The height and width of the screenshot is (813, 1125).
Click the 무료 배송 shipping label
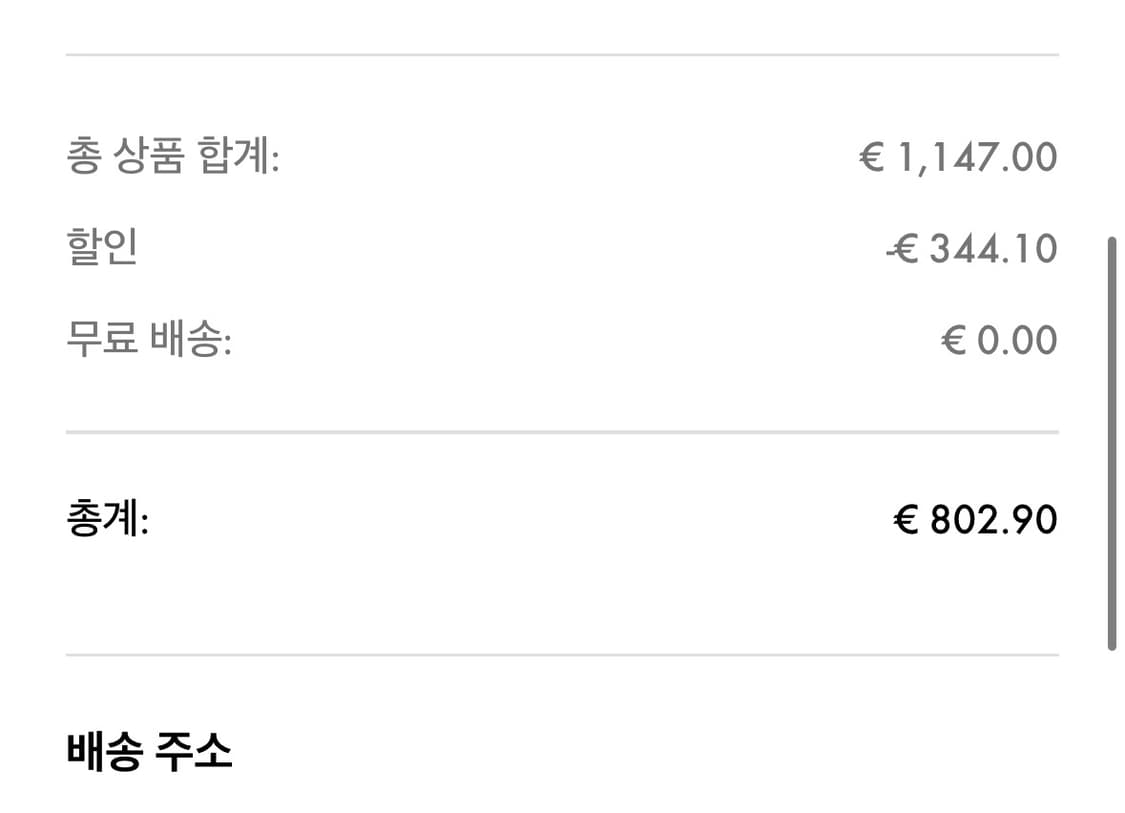click(148, 340)
